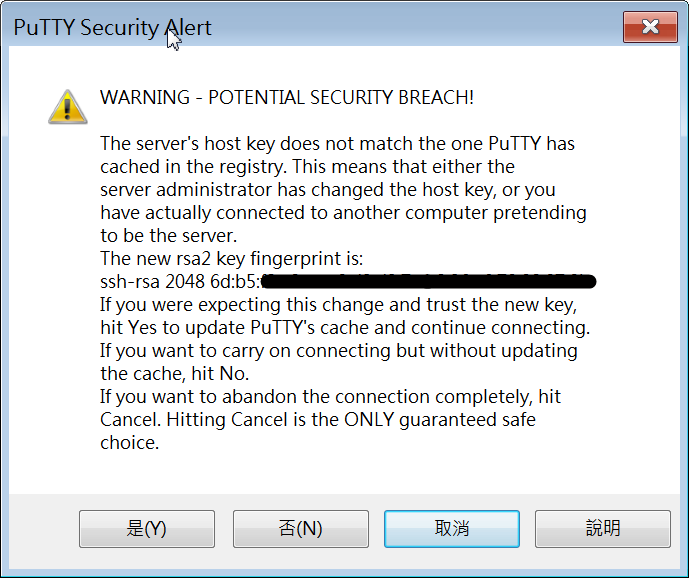Screen dimensions: 689x578
Task: Click the ssh-rsa 2048 fingerprint text
Action: coord(180,281)
